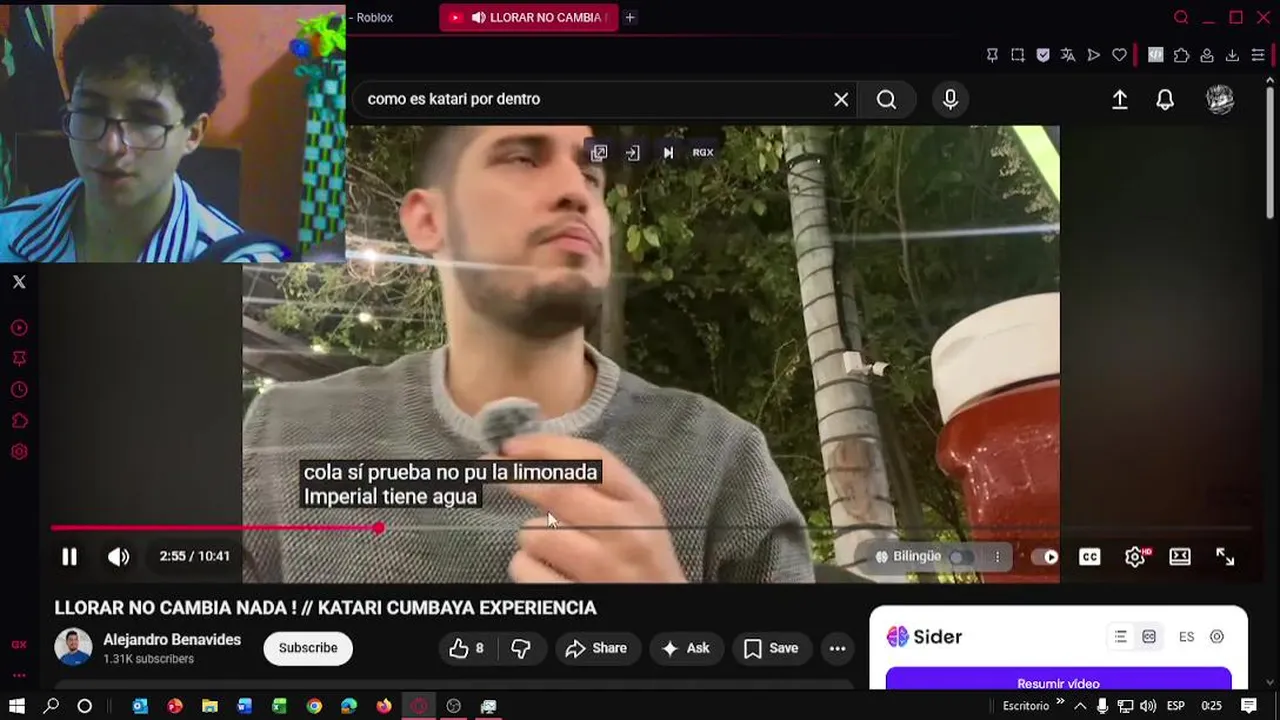This screenshot has width=1280, height=720.
Task: Open the Share dialog
Action: [596, 649]
